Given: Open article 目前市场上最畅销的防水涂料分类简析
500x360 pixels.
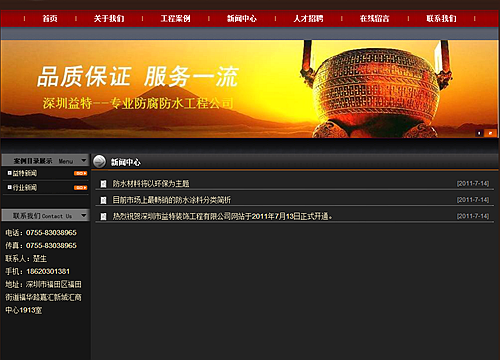Looking at the screenshot, I should 171,200.
